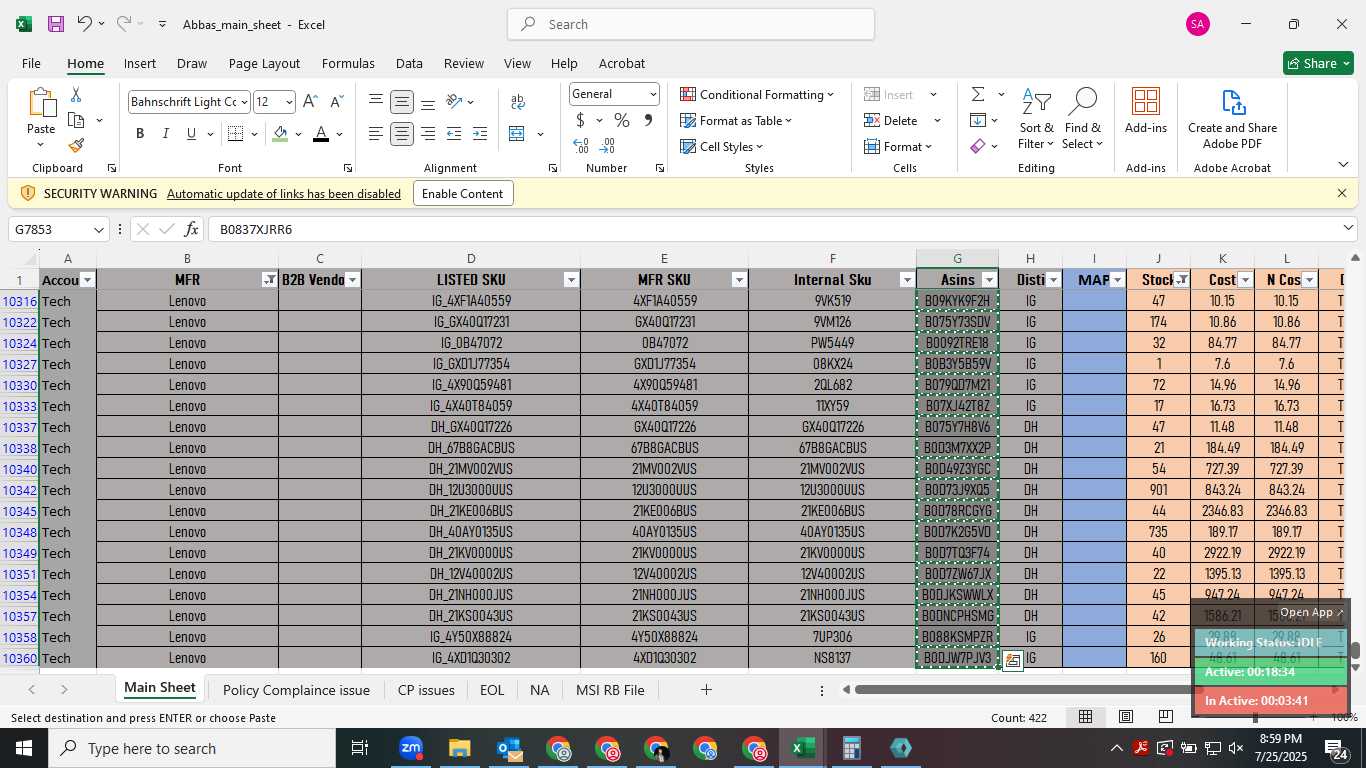
Task: Open File Explorer from the taskbar
Action: 459,748
